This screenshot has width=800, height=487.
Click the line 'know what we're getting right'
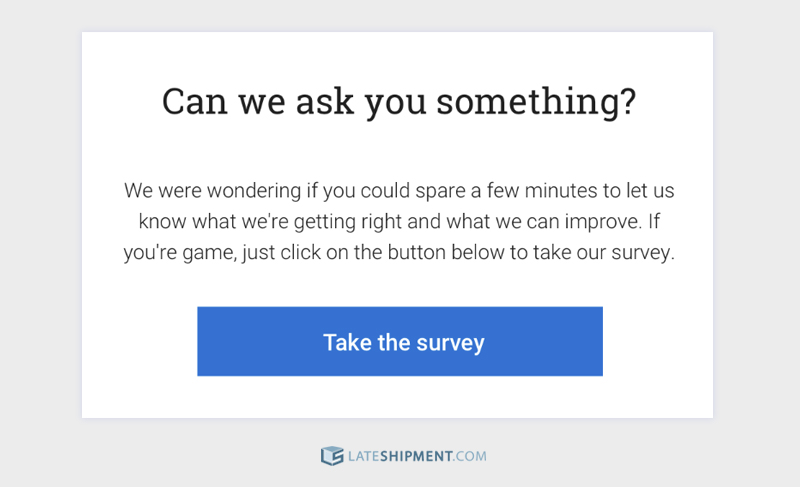[x=399, y=222]
